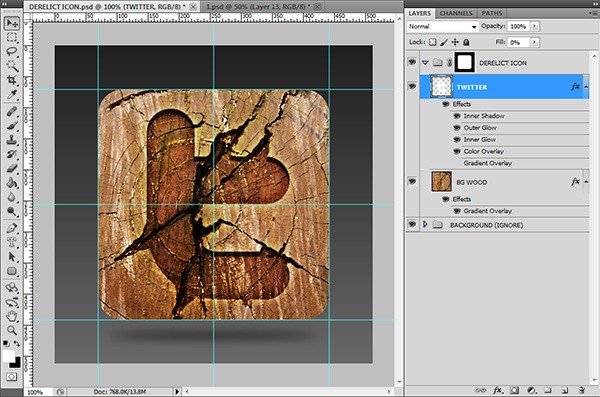600x397 pixels.
Task: Set the foreground color swatch
Action: [x=8, y=356]
